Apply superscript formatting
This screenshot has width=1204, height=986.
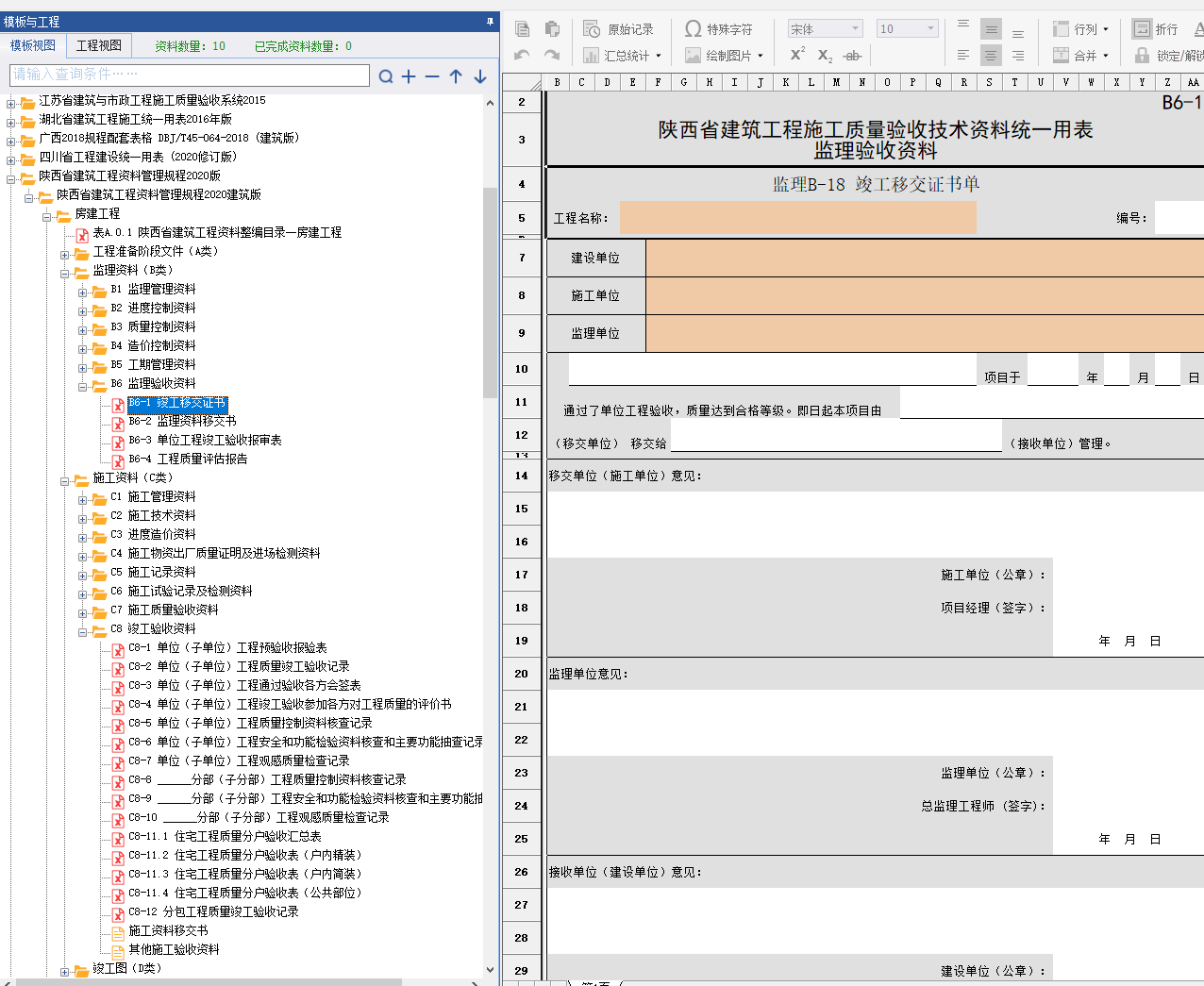pyautogui.click(x=797, y=55)
